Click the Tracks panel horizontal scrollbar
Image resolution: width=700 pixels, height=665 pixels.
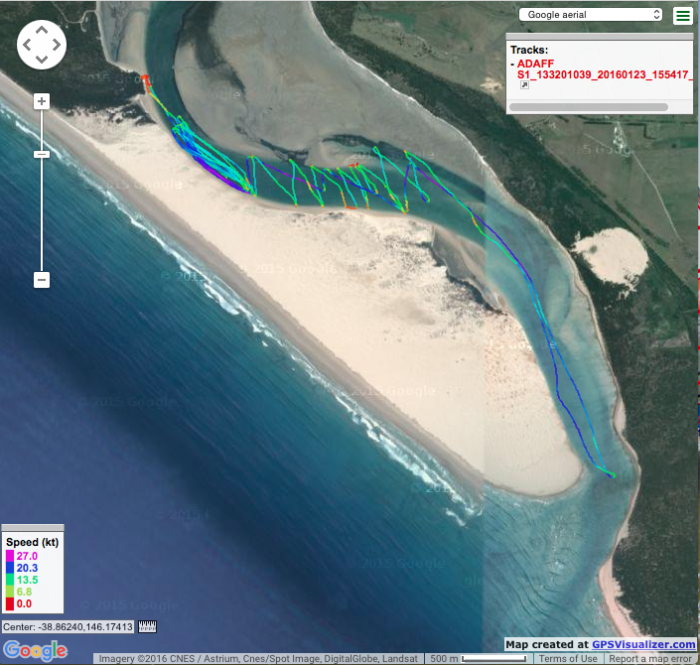[x=589, y=106]
